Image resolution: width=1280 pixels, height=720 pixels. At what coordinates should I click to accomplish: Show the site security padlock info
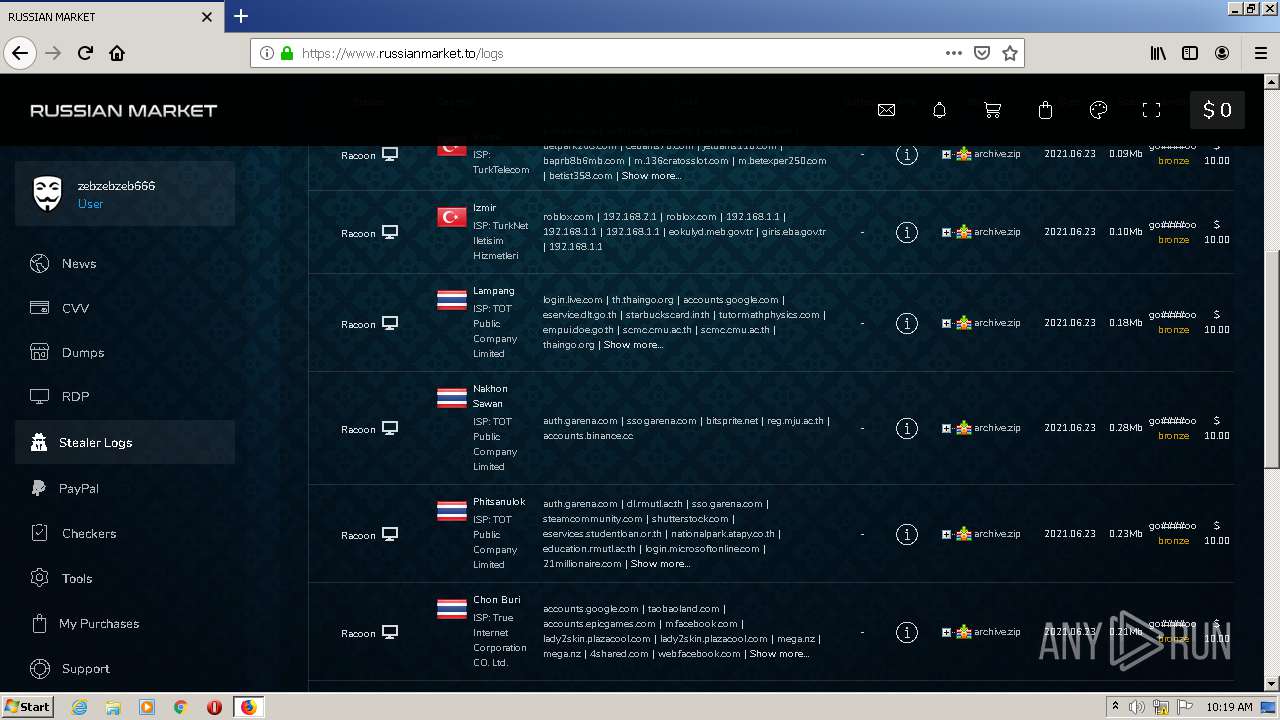click(x=287, y=53)
